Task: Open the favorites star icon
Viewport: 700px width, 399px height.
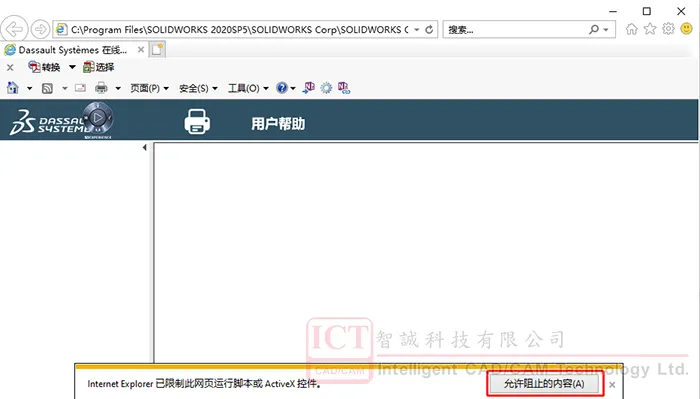Action: [650, 29]
